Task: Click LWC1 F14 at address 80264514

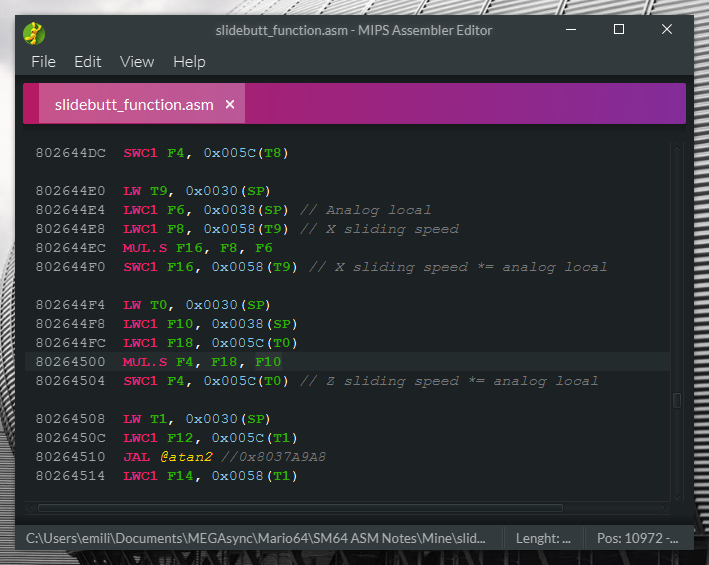Action: [158, 476]
